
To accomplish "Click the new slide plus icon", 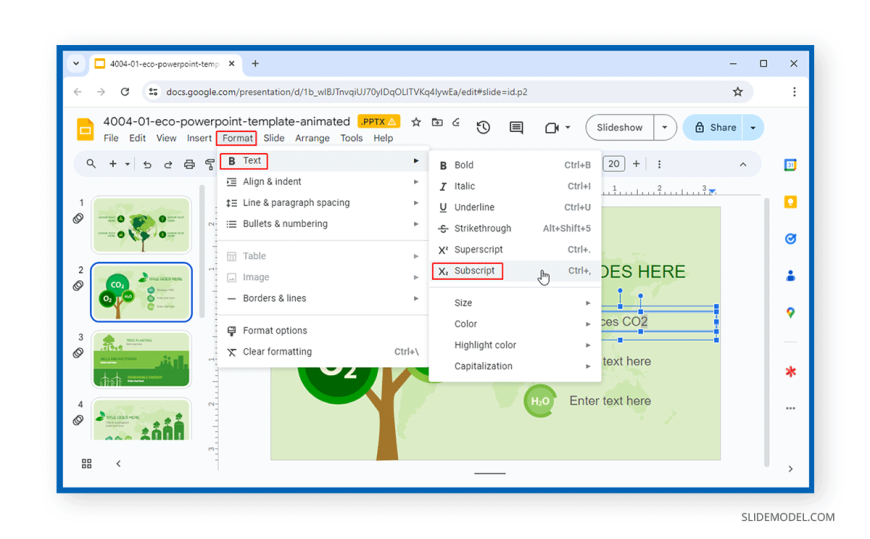I will (x=113, y=164).
